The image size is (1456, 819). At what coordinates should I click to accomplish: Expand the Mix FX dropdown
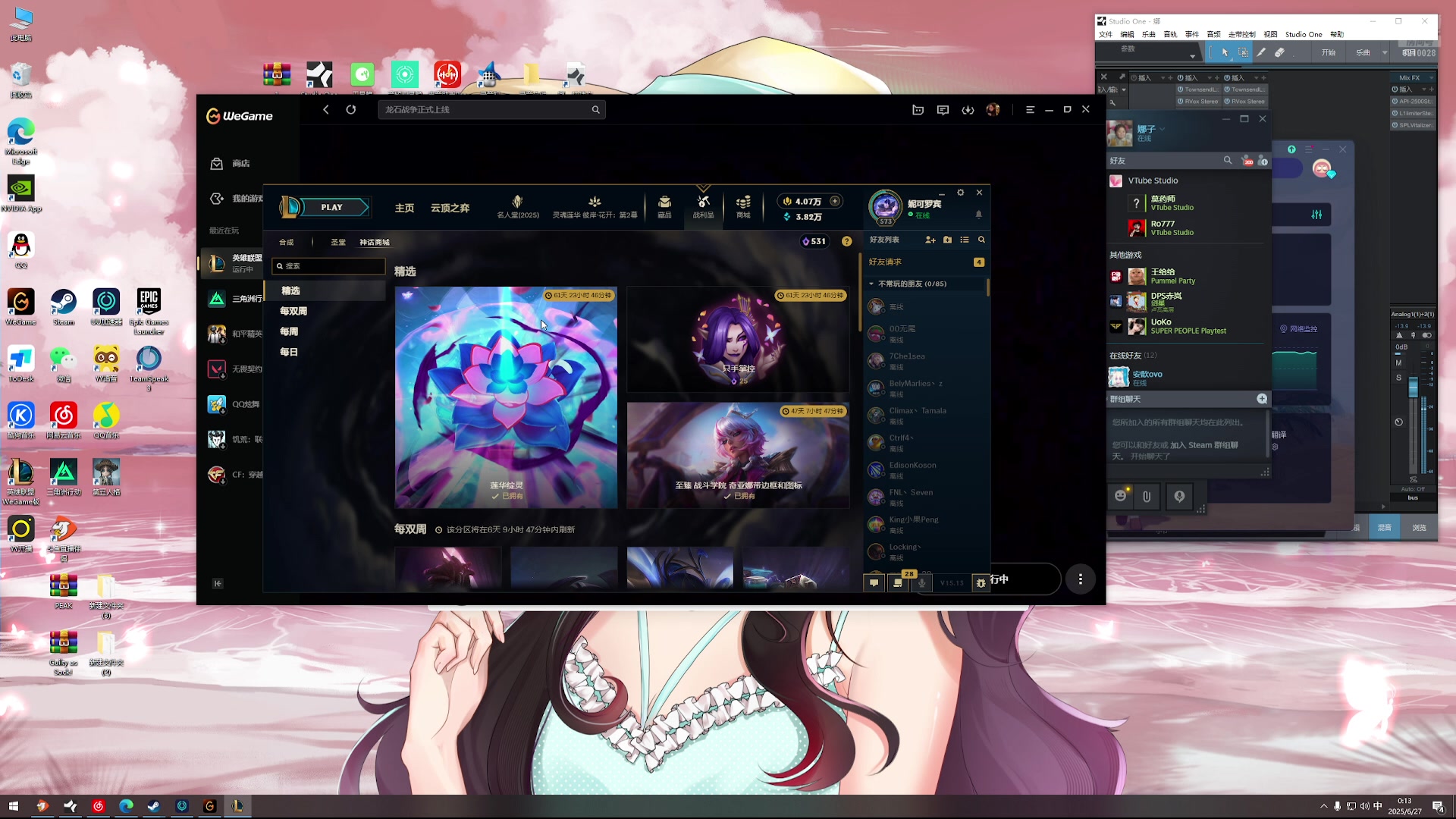(1432, 77)
